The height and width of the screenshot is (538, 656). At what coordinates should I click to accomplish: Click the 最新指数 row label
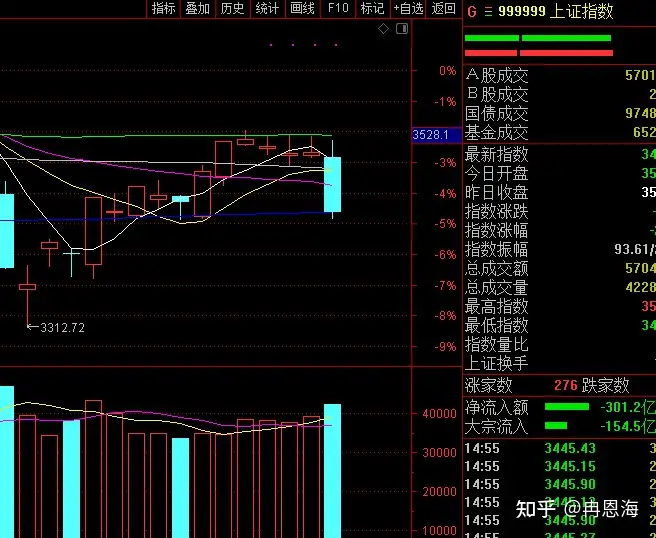tap(497, 154)
